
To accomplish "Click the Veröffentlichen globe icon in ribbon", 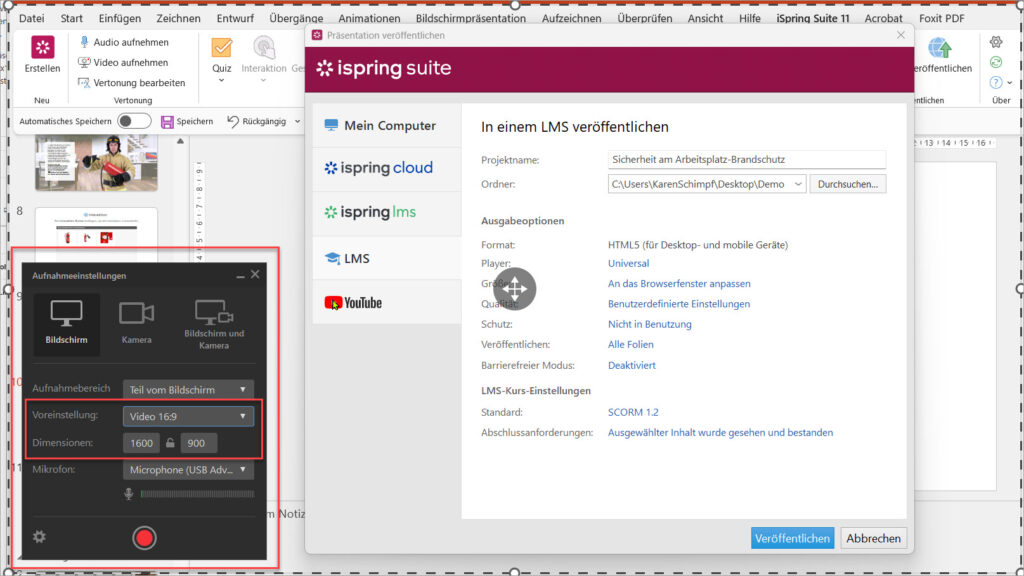I will tap(940, 47).
